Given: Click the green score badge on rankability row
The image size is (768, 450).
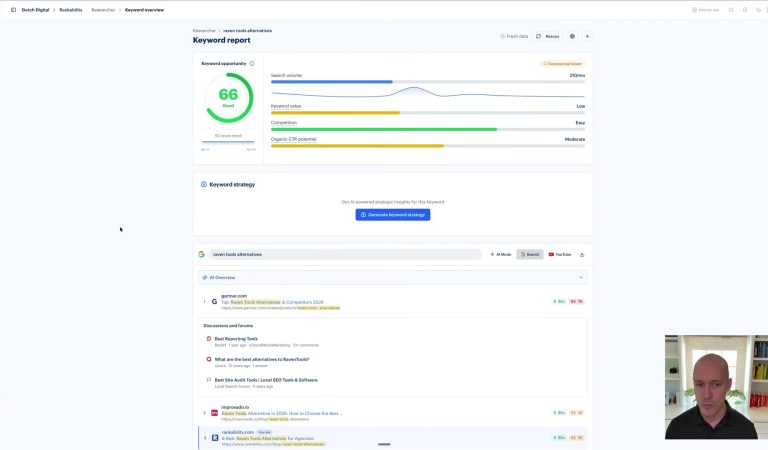Looking at the screenshot, I should [559, 438].
